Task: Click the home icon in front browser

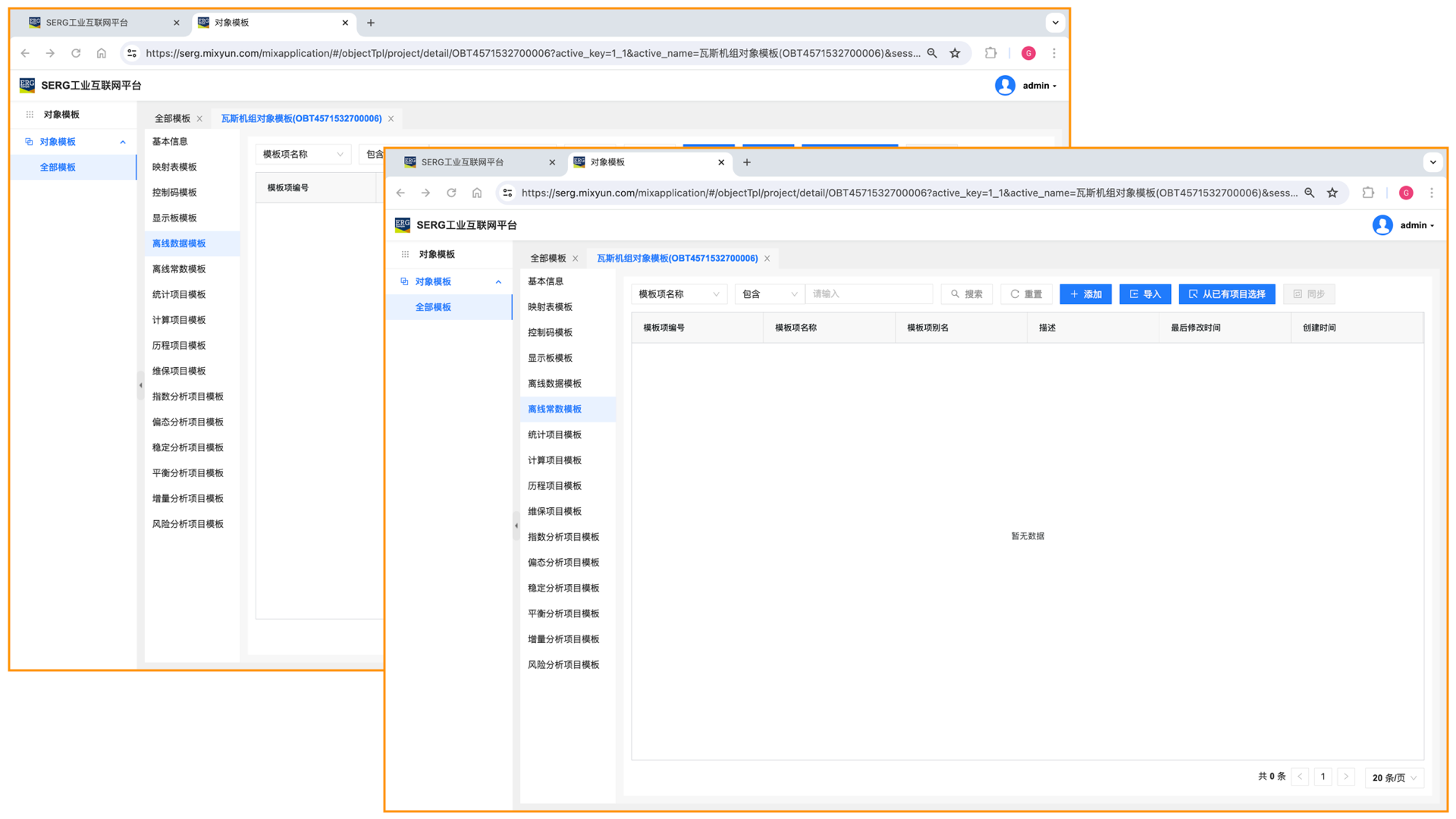Action: [477, 193]
